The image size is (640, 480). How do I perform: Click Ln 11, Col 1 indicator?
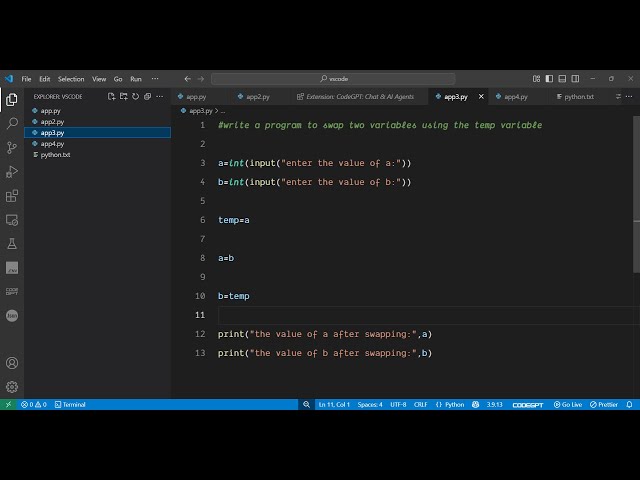334,404
